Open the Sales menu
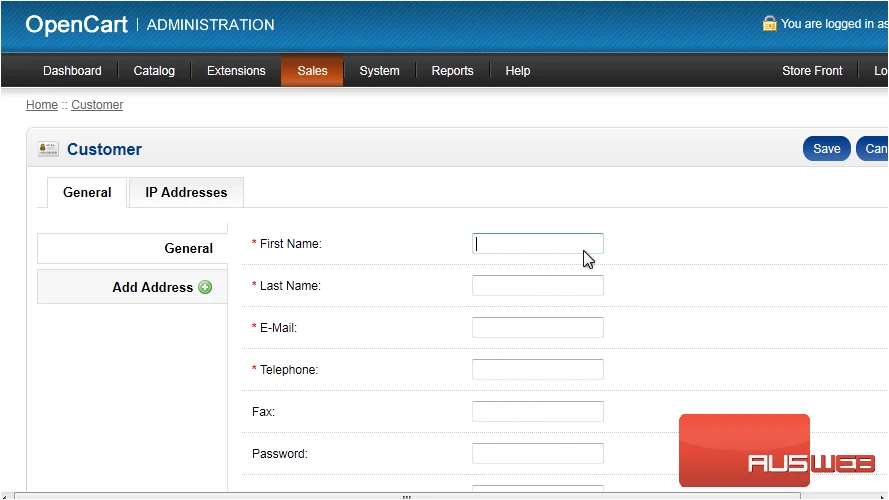The height and width of the screenshot is (500, 889). coord(312,71)
